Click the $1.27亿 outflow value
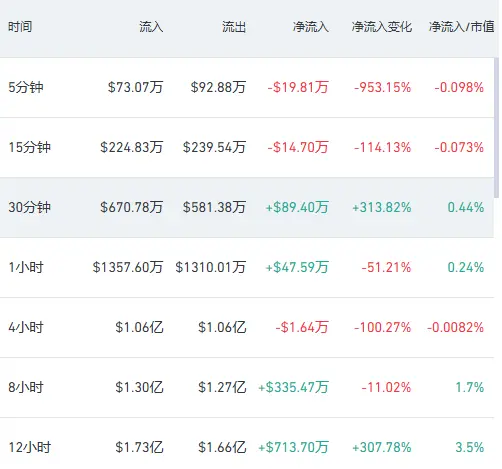This screenshot has height=469, width=502. 222,387
